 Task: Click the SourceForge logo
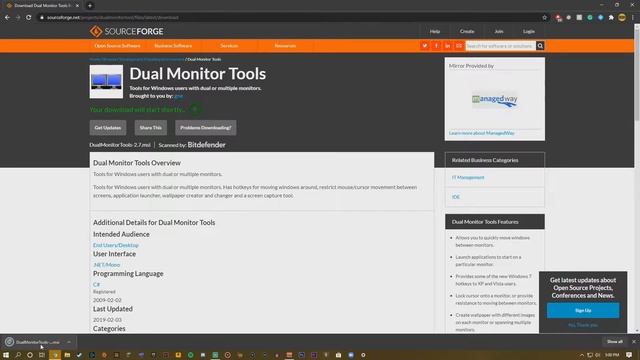pos(127,31)
